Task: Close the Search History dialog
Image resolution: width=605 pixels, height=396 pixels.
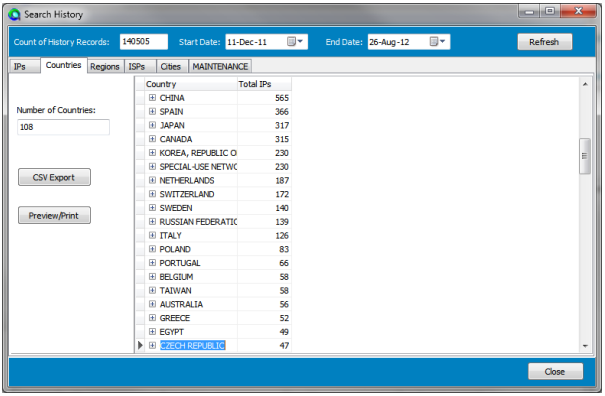Action: point(555,371)
